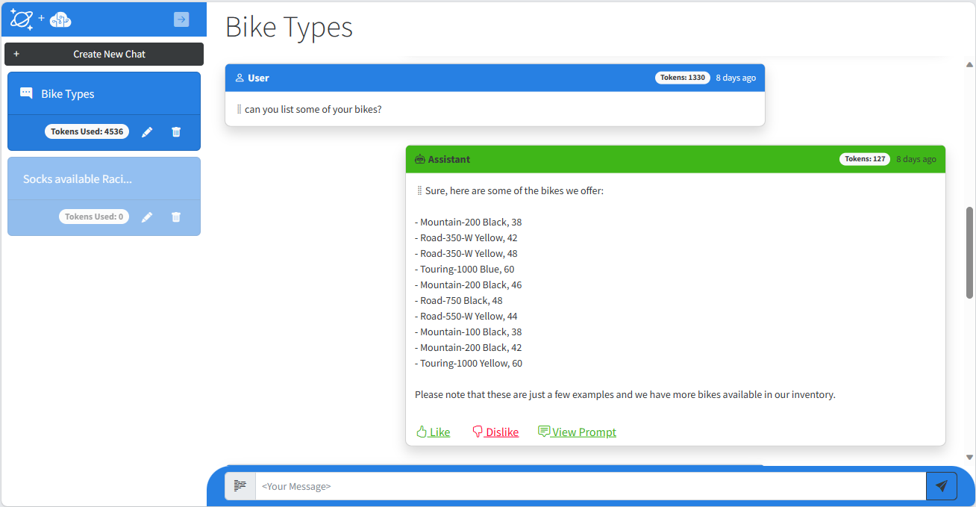Open the View Prompt link
Image resolution: width=976 pixels, height=507 pixels.
click(577, 432)
